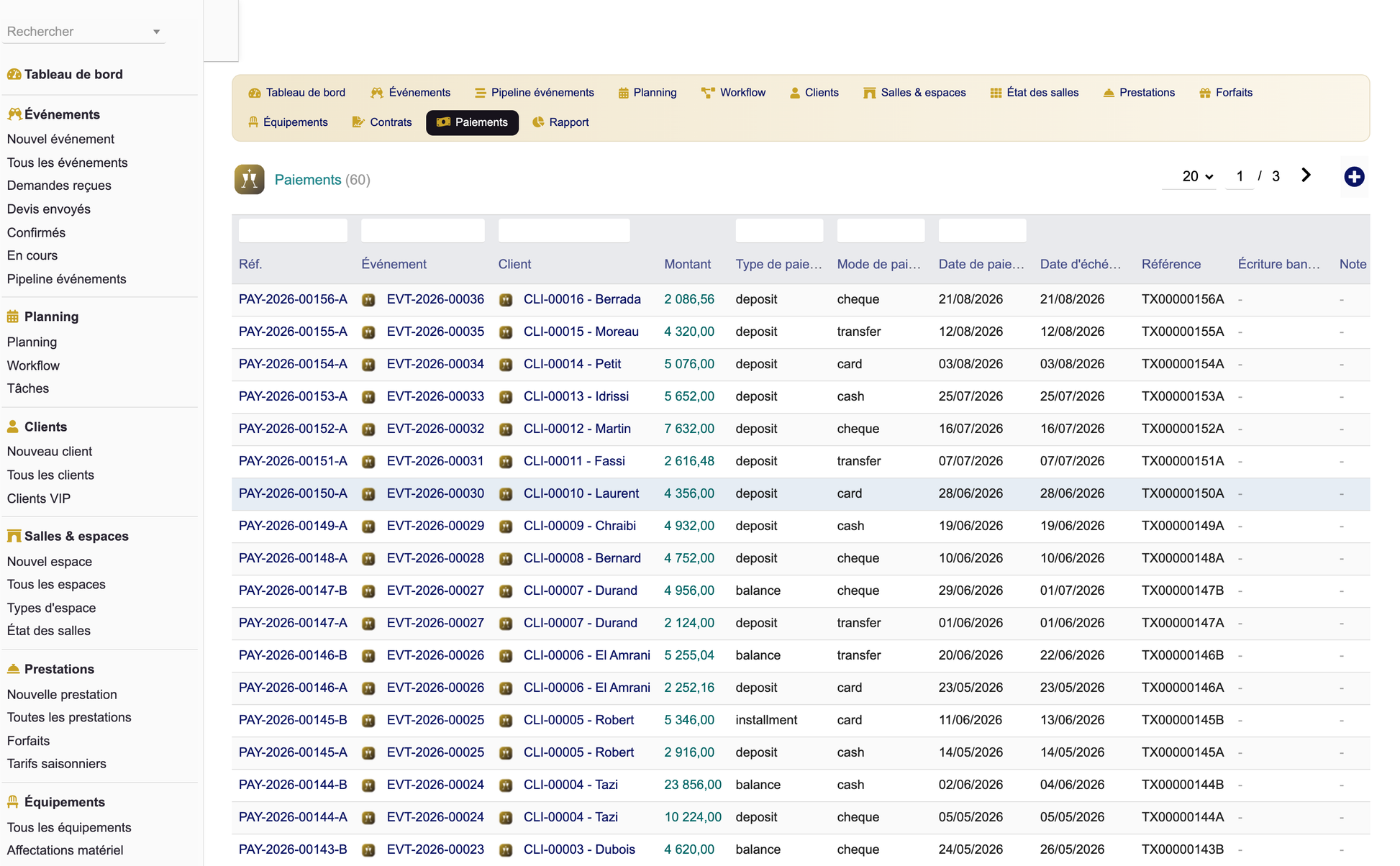Click the Rapport pie chart icon
Image resolution: width=1400 pixels, height=866 pixels.
pyautogui.click(x=538, y=122)
